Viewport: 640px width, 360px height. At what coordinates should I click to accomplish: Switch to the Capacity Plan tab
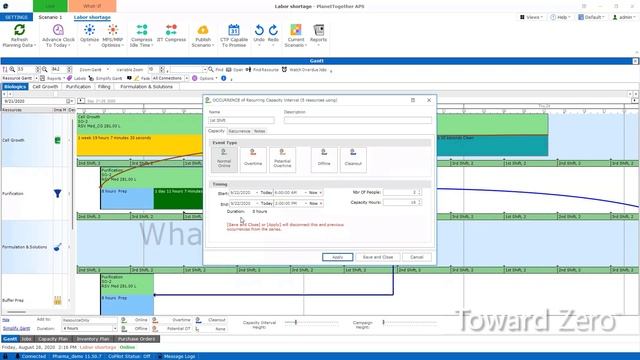click(x=53, y=339)
